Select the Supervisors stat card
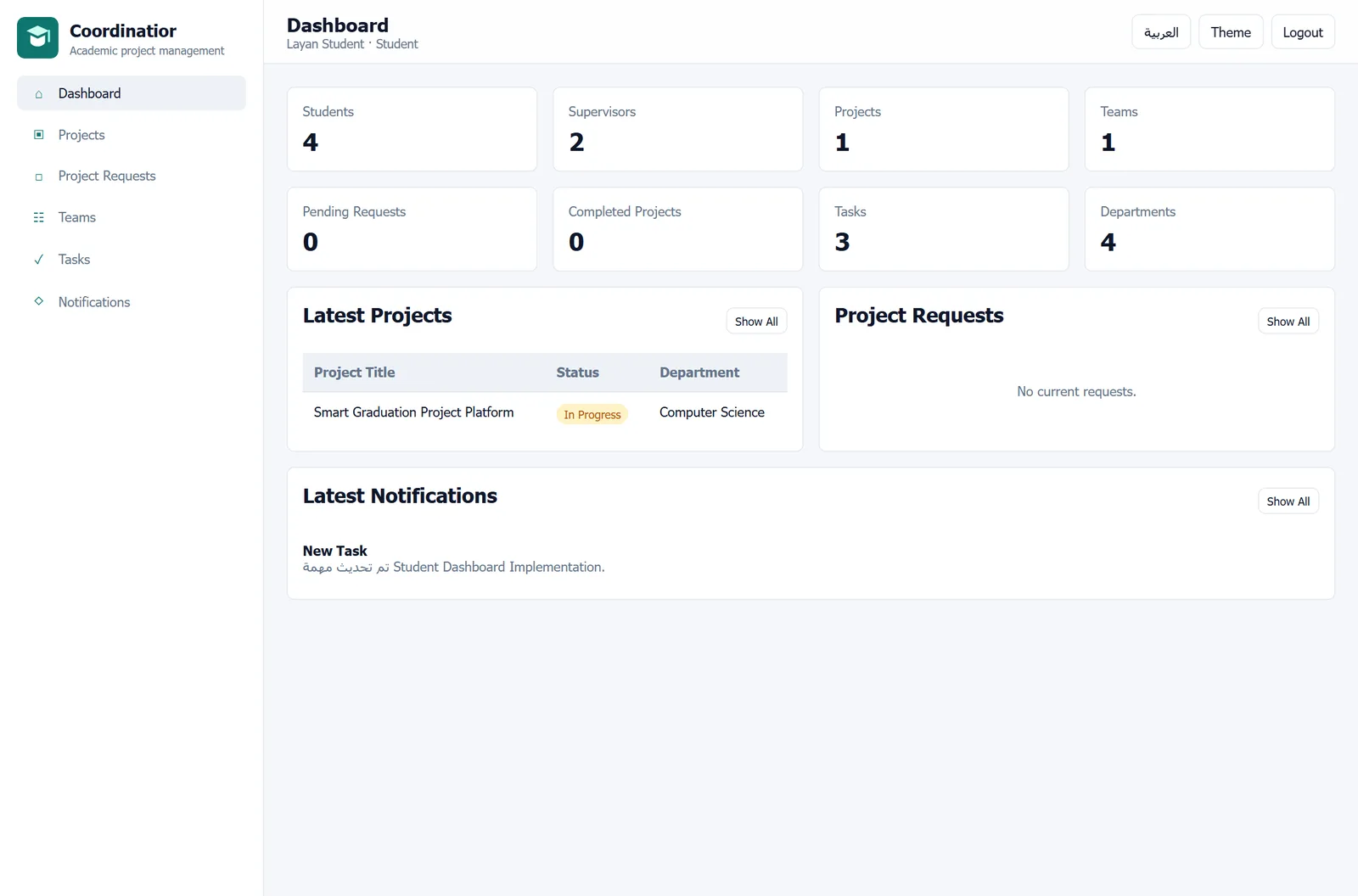The height and width of the screenshot is (896, 1358). tap(677, 129)
